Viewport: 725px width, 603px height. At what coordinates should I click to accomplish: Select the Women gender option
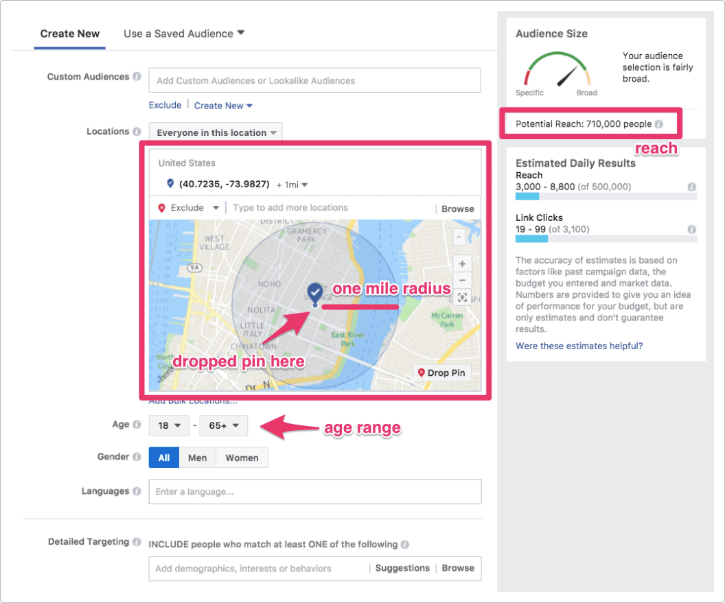pos(242,458)
